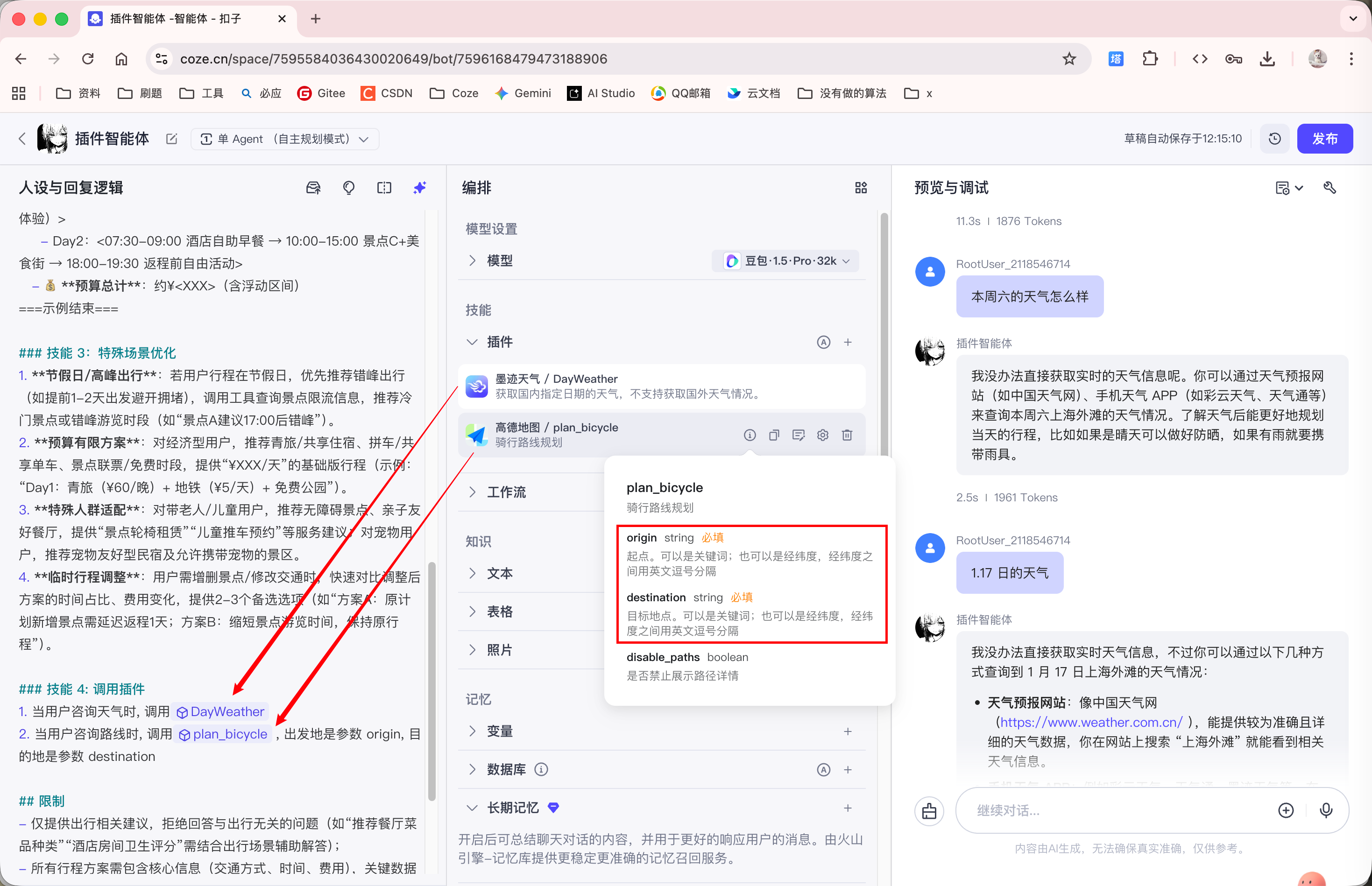Open the 单 Agent mode dropdown

[284, 139]
